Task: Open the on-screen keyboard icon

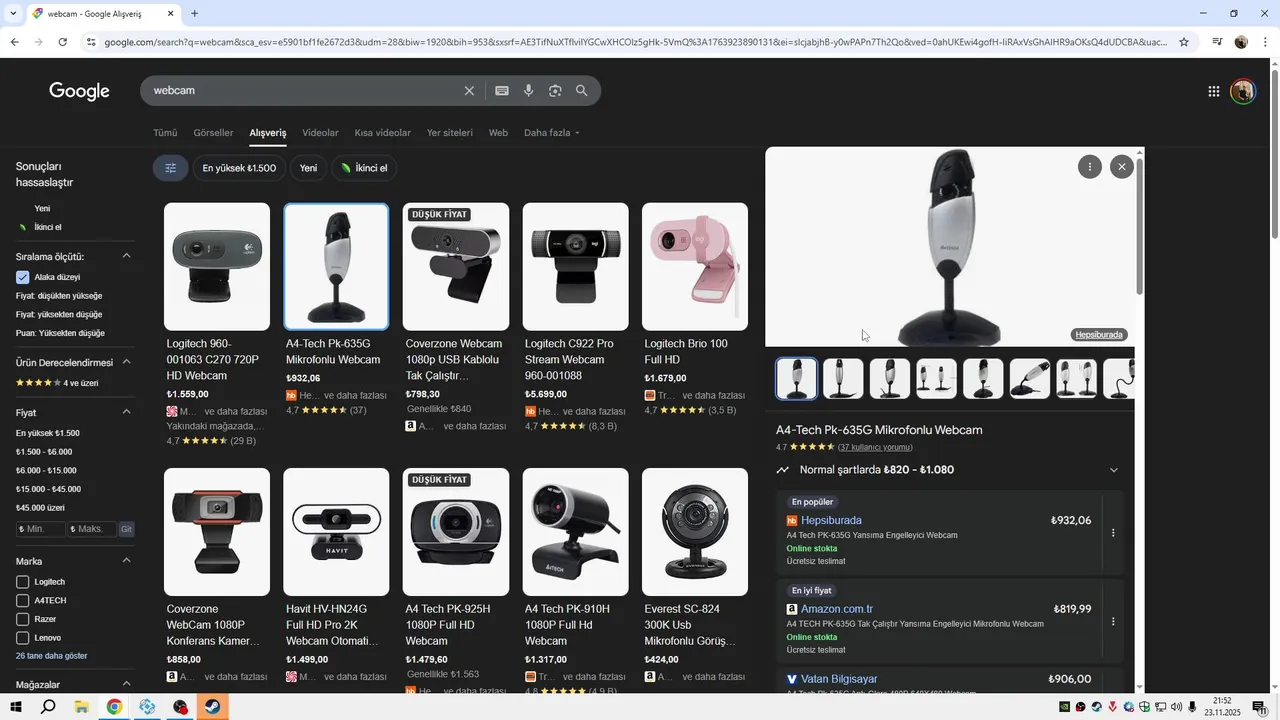Action: click(x=502, y=91)
